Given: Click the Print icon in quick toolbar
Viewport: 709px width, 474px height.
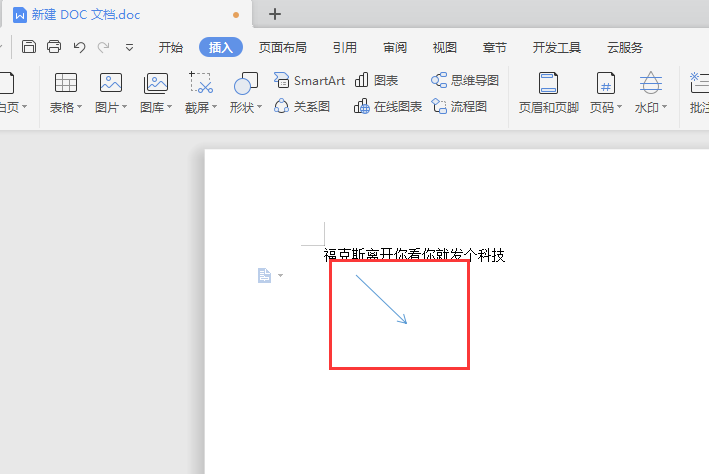Looking at the screenshot, I should point(54,47).
